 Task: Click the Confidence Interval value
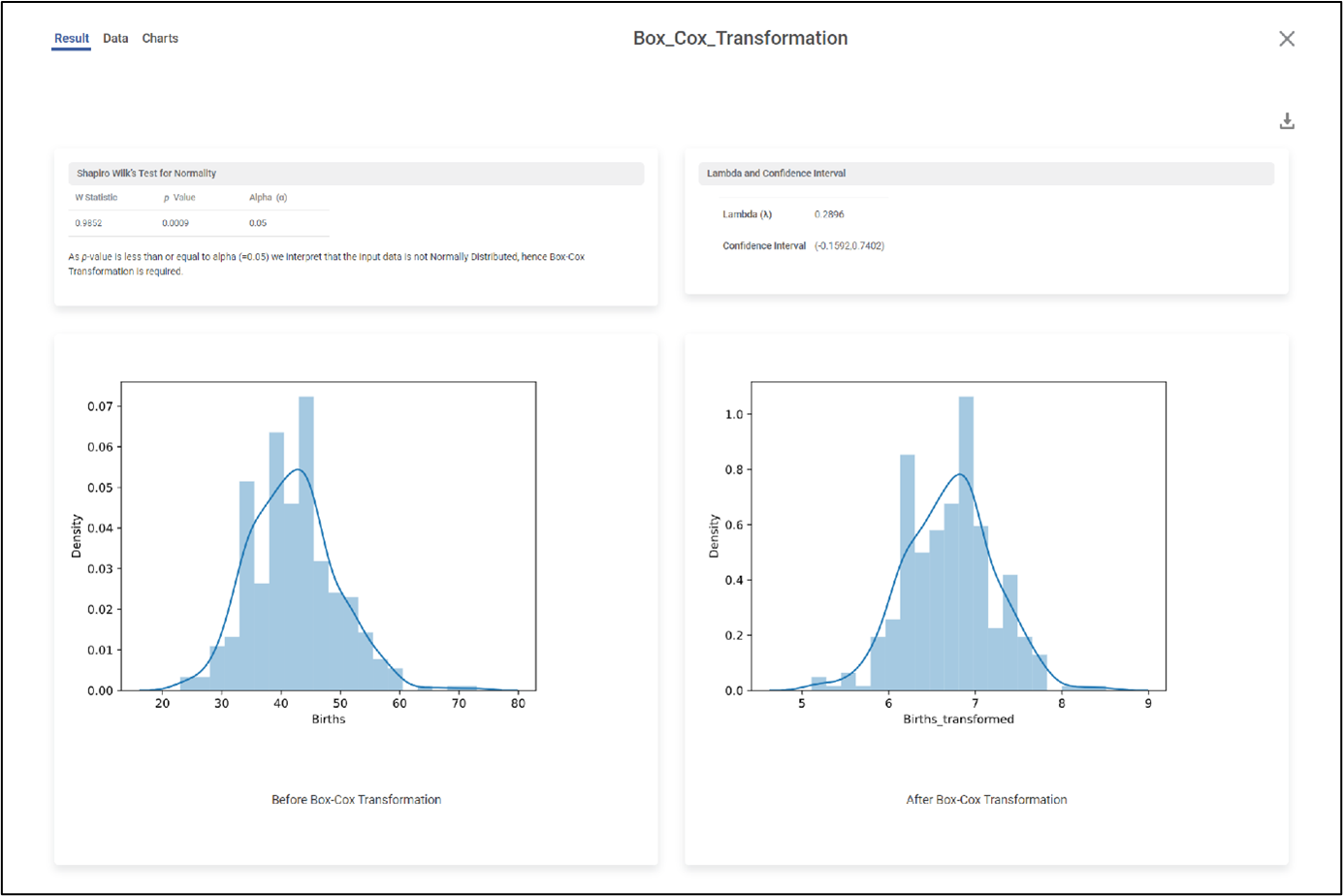(849, 246)
